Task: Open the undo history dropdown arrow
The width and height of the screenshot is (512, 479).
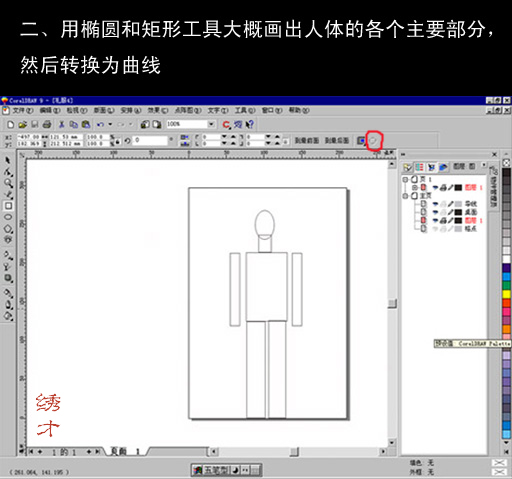Action: click(x=110, y=125)
